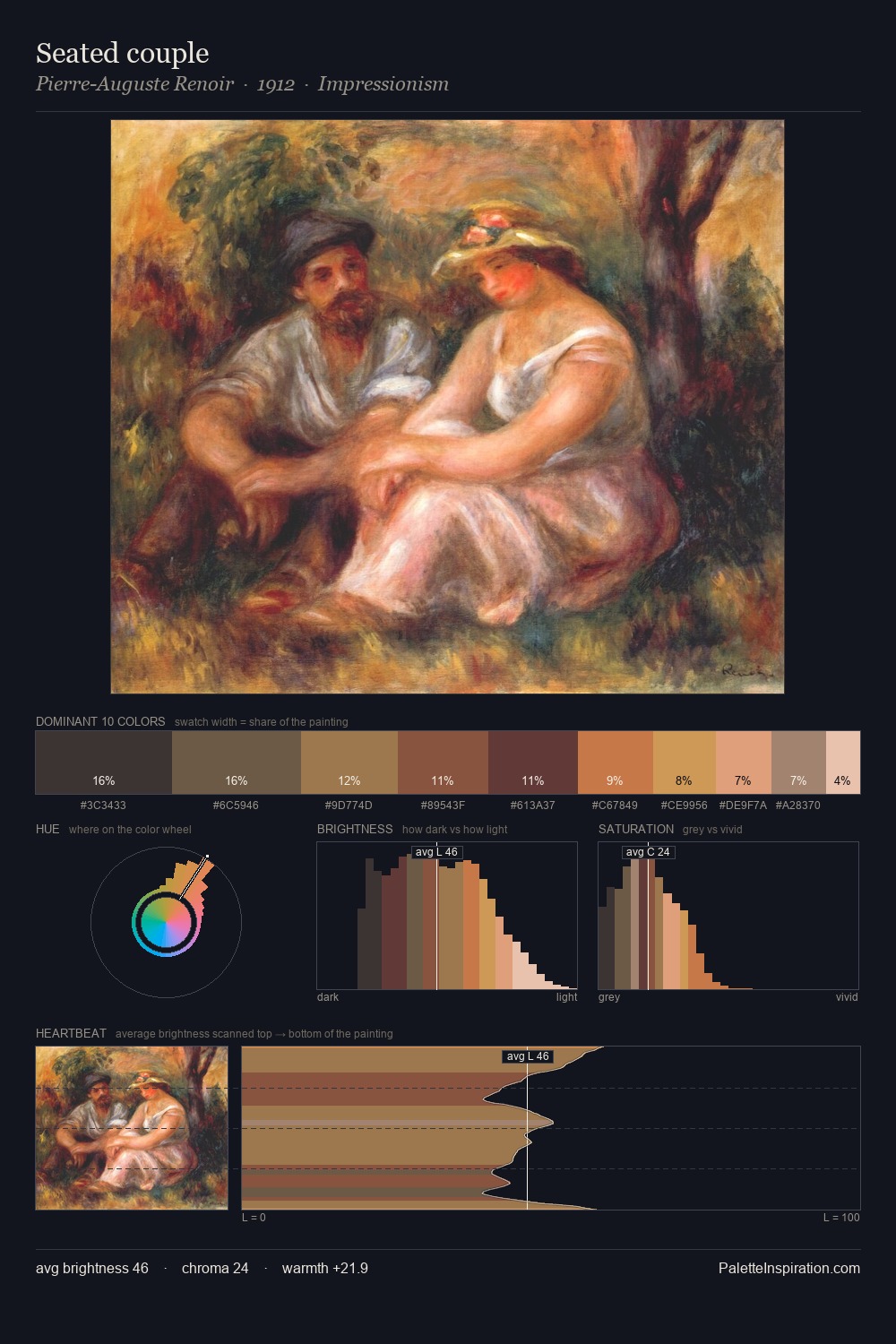Pick the #A28370 swatch
The height and width of the screenshot is (1344, 896).
pyautogui.click(x=798, y=762)
